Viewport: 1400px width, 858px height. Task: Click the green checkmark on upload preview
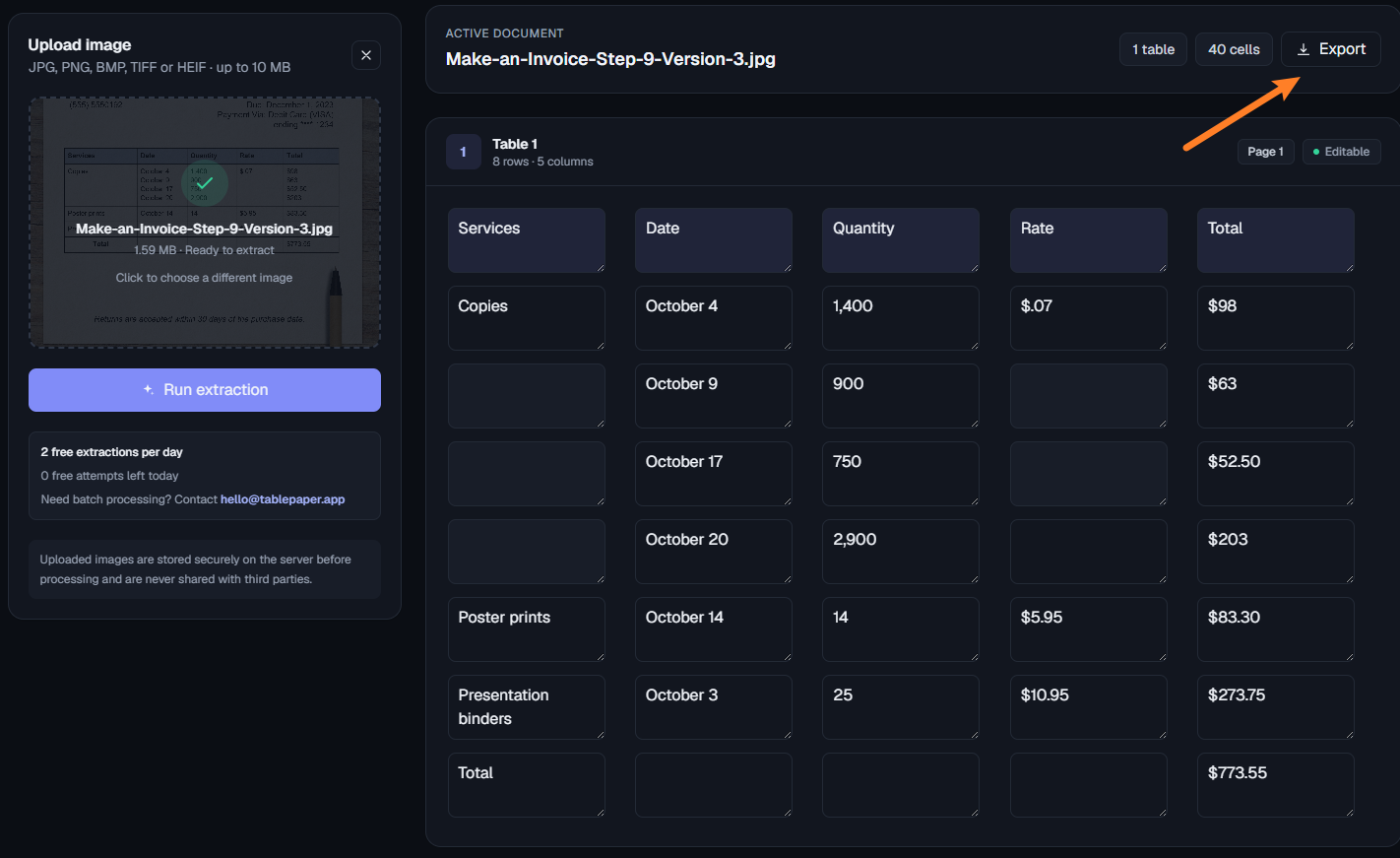204,183
